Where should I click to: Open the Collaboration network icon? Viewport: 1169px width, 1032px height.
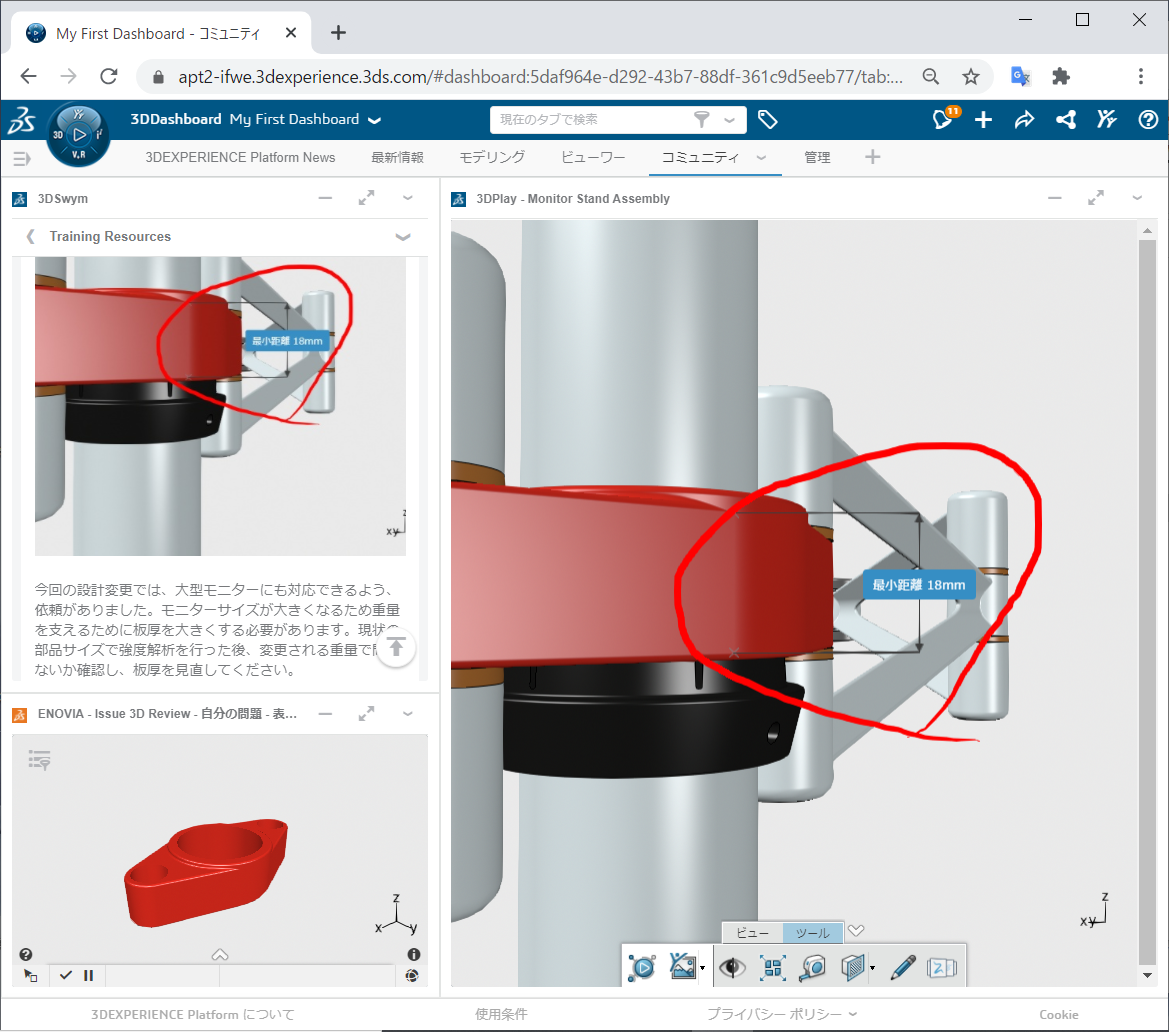pos(1066,119)
